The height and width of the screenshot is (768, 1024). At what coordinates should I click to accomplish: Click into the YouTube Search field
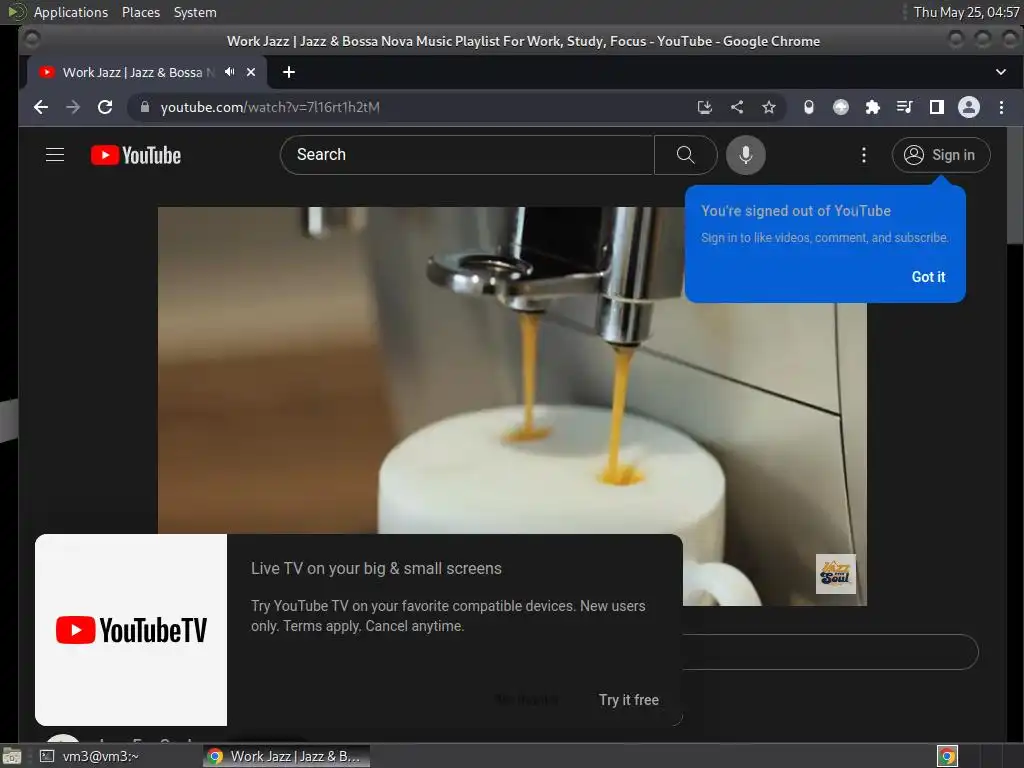467,155
